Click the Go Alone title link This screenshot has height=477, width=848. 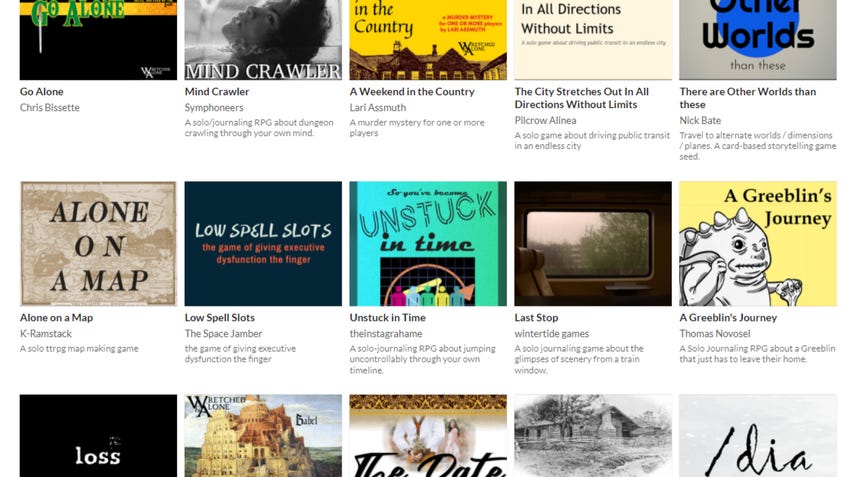coord(42,91)
